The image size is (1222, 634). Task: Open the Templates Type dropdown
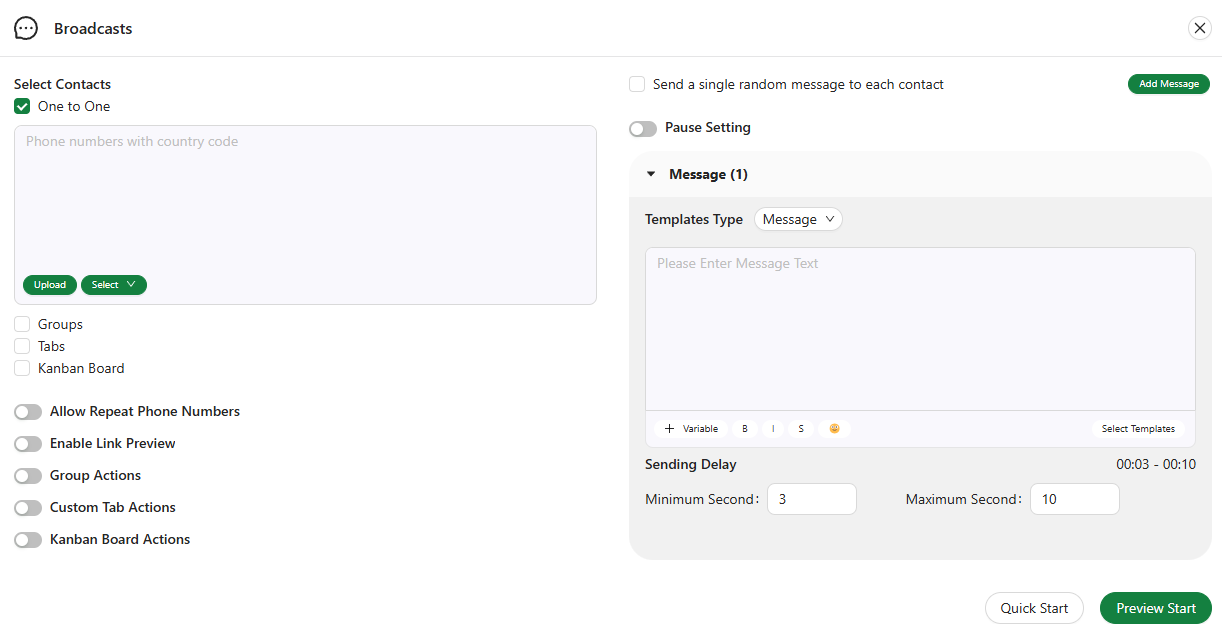click(x=798, y=219)
